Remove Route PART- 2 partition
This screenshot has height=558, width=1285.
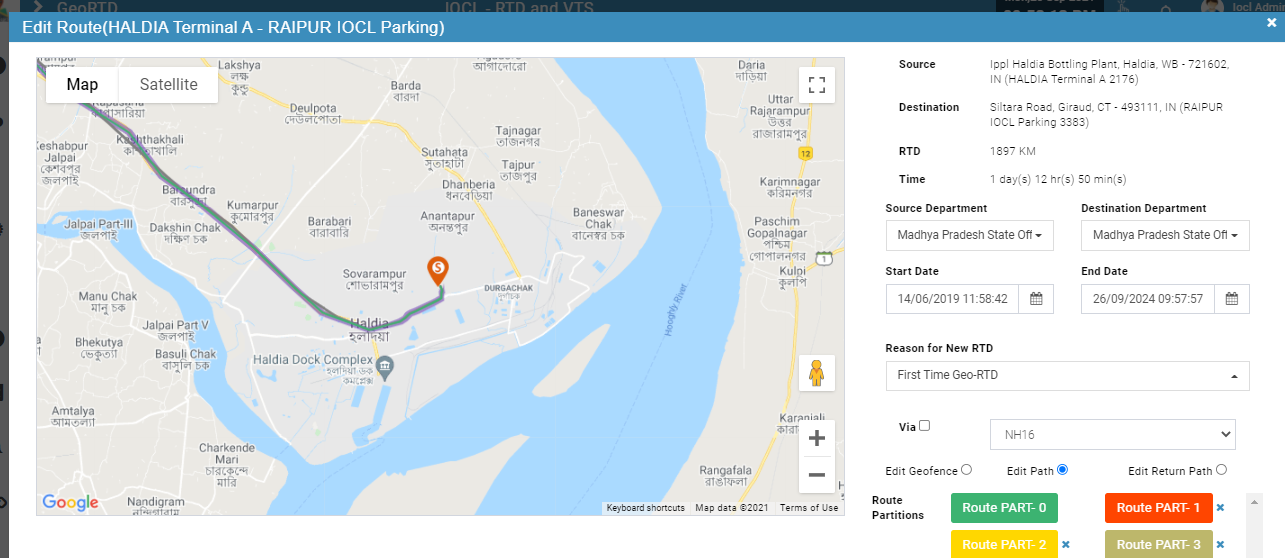coord(1066,545)
